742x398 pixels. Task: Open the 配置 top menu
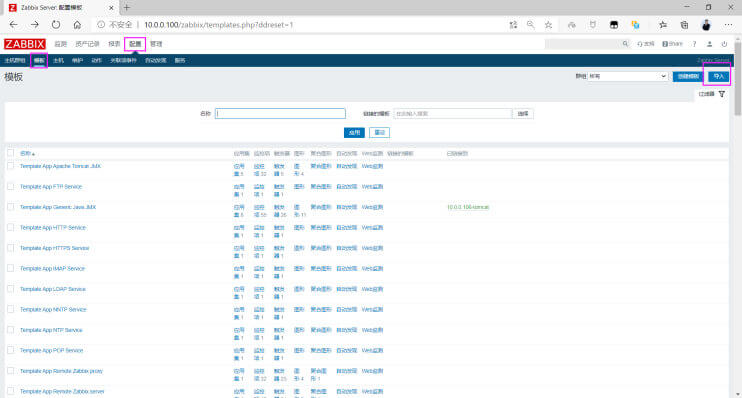(135, 44)
